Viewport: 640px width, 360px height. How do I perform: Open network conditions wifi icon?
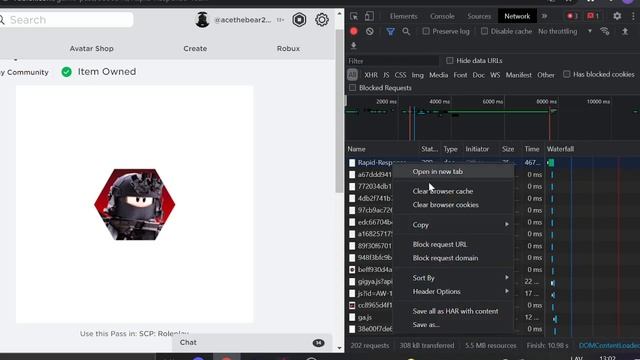[605, 31]
